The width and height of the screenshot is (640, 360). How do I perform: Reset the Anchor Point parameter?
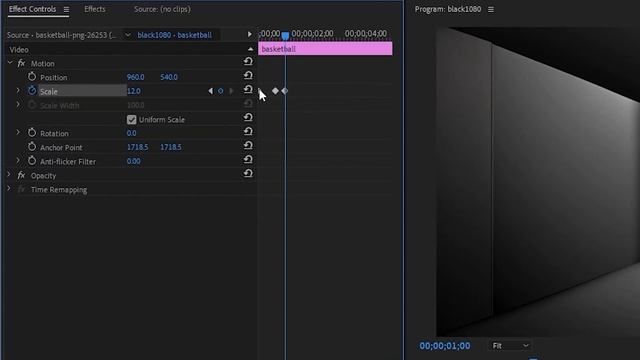(x=248, y=146)
